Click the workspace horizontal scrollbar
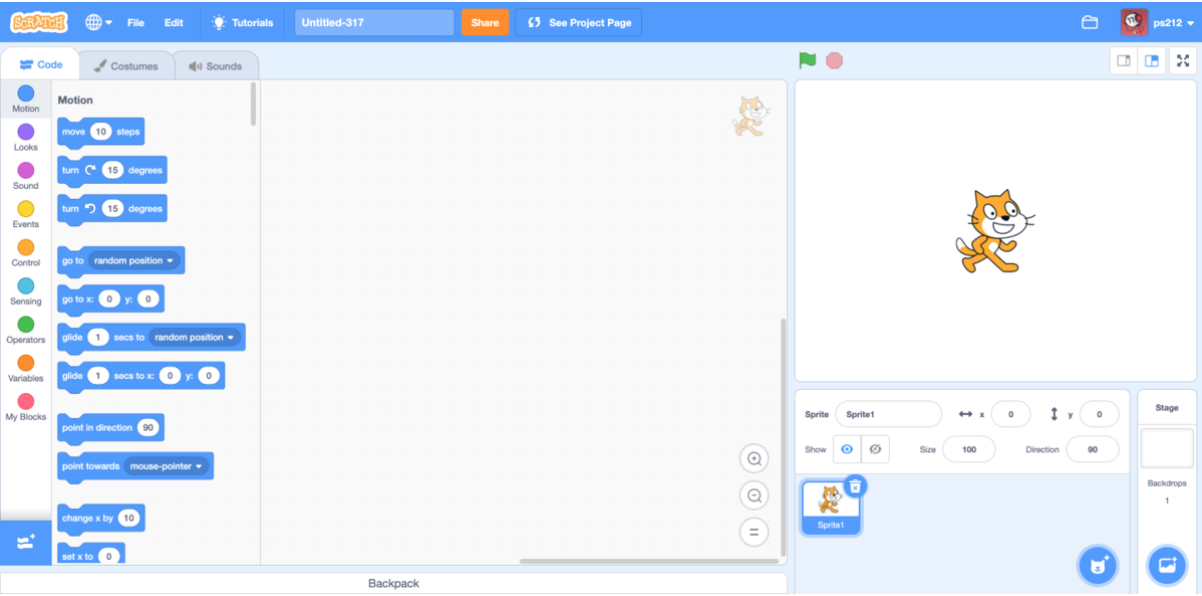Screen dimensions: 1202x596 tap(649, 561)
